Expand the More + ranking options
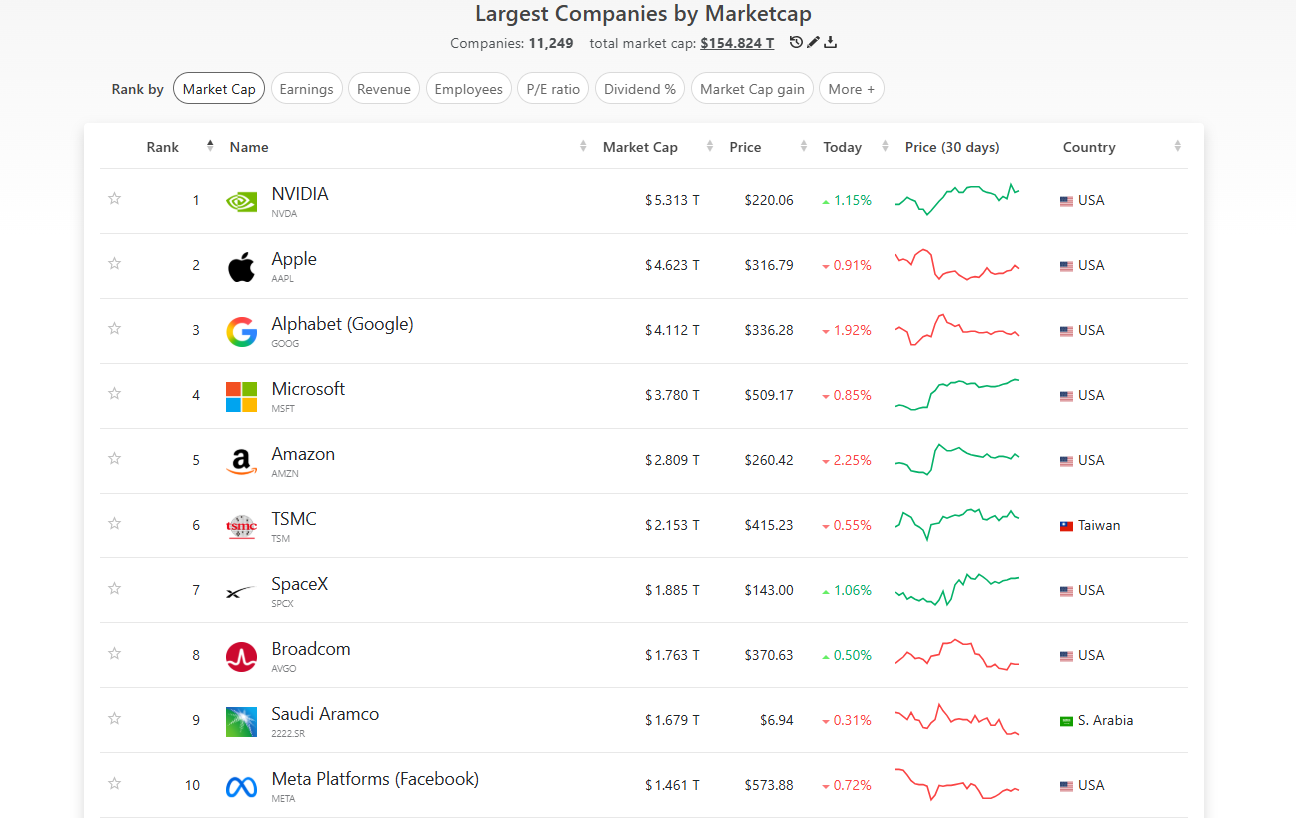Screen dimensions: 1296x818 click(852, 89)
